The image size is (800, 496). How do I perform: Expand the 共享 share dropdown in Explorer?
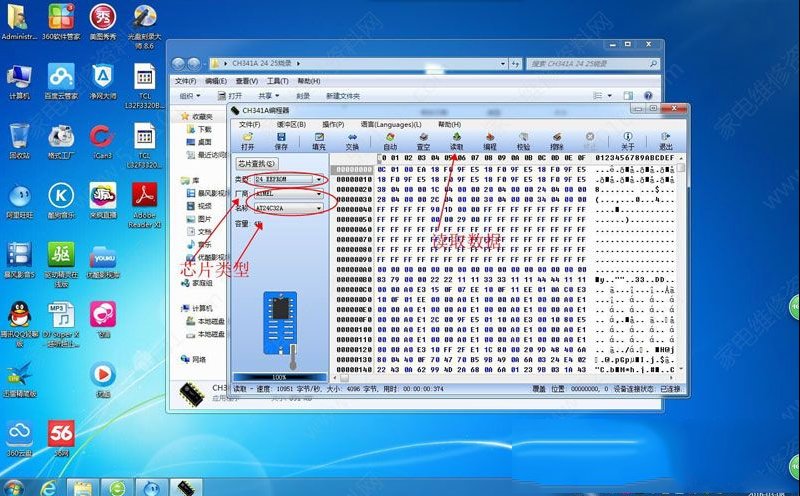coord(269,96)
